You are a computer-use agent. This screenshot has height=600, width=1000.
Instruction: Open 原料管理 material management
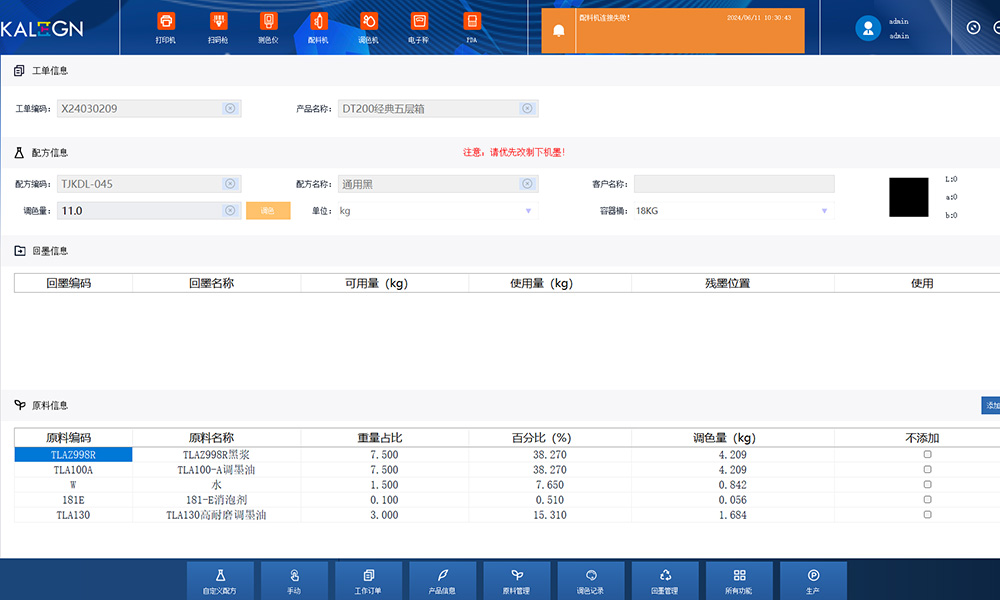[517, 581]
